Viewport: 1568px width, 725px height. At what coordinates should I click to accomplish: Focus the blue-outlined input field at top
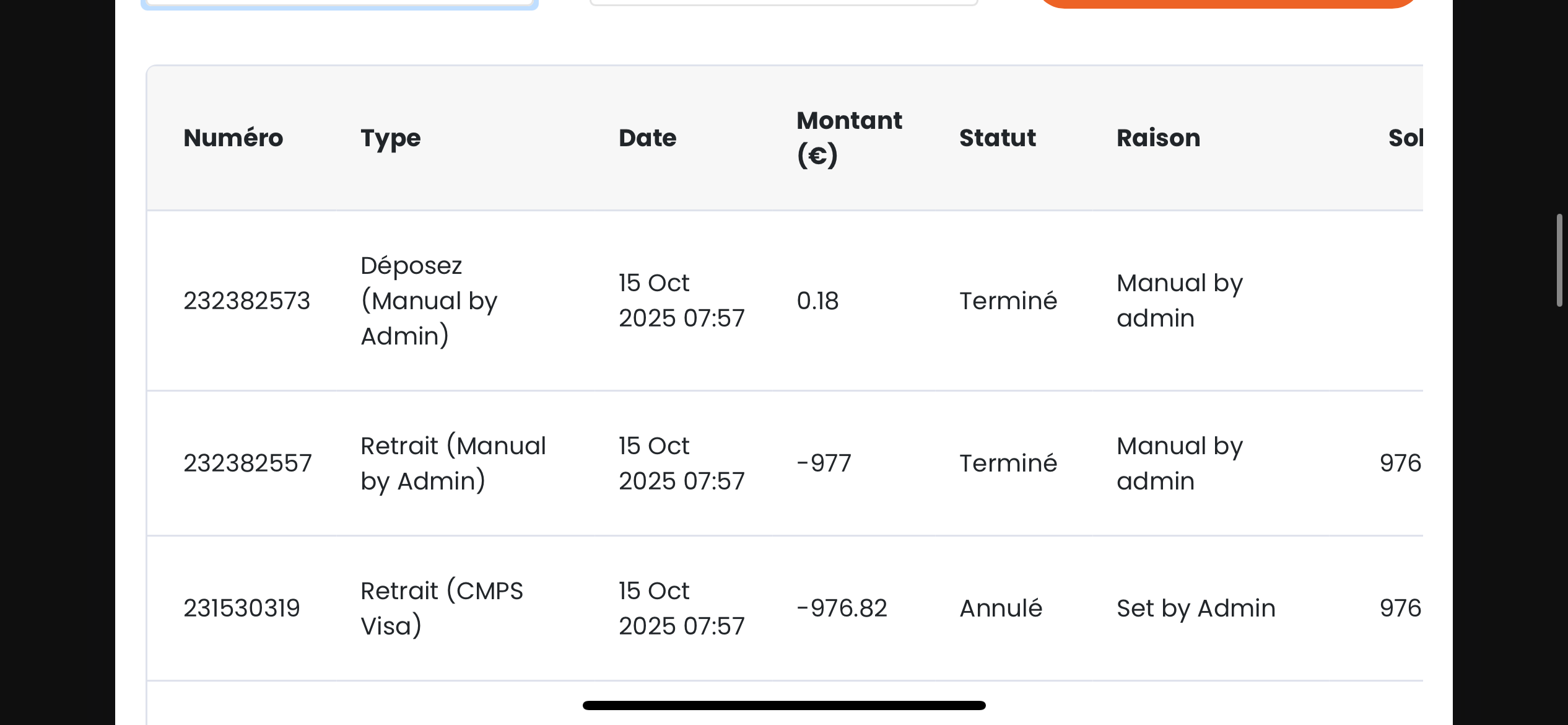339,2
